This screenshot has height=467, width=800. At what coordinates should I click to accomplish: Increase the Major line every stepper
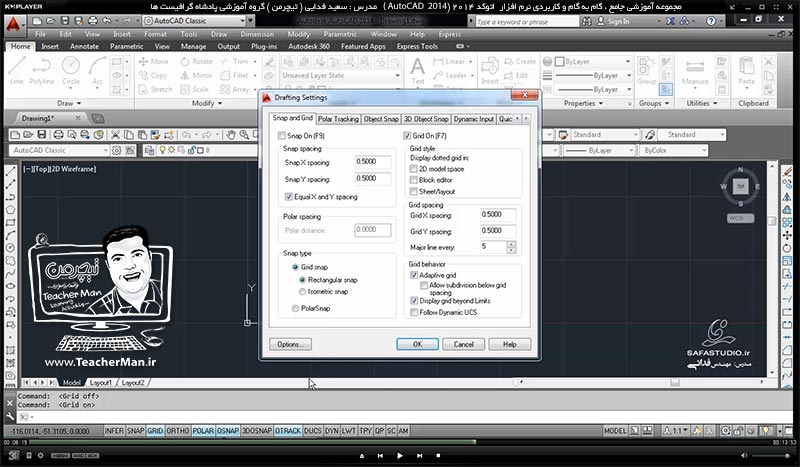coord(511,244)
